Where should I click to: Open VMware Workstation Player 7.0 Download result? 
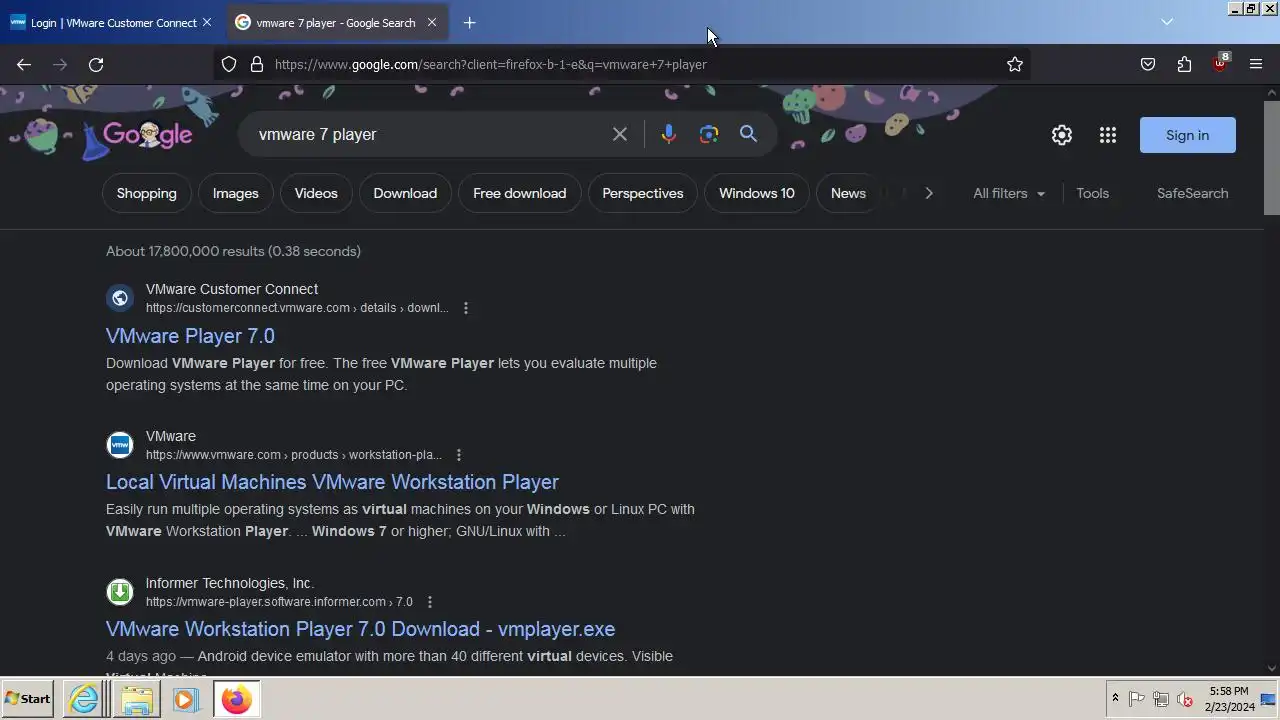click(360, 629)
